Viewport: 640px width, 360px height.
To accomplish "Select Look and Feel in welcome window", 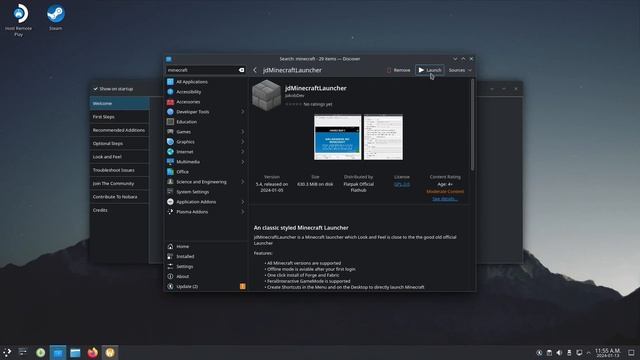I will point(119,157).
